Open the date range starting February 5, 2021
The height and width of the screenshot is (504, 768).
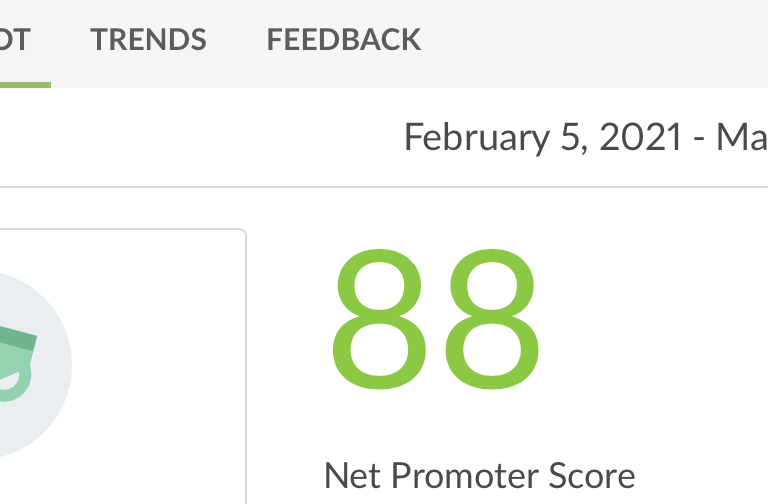pyautogui.click(x=584, y=136)
